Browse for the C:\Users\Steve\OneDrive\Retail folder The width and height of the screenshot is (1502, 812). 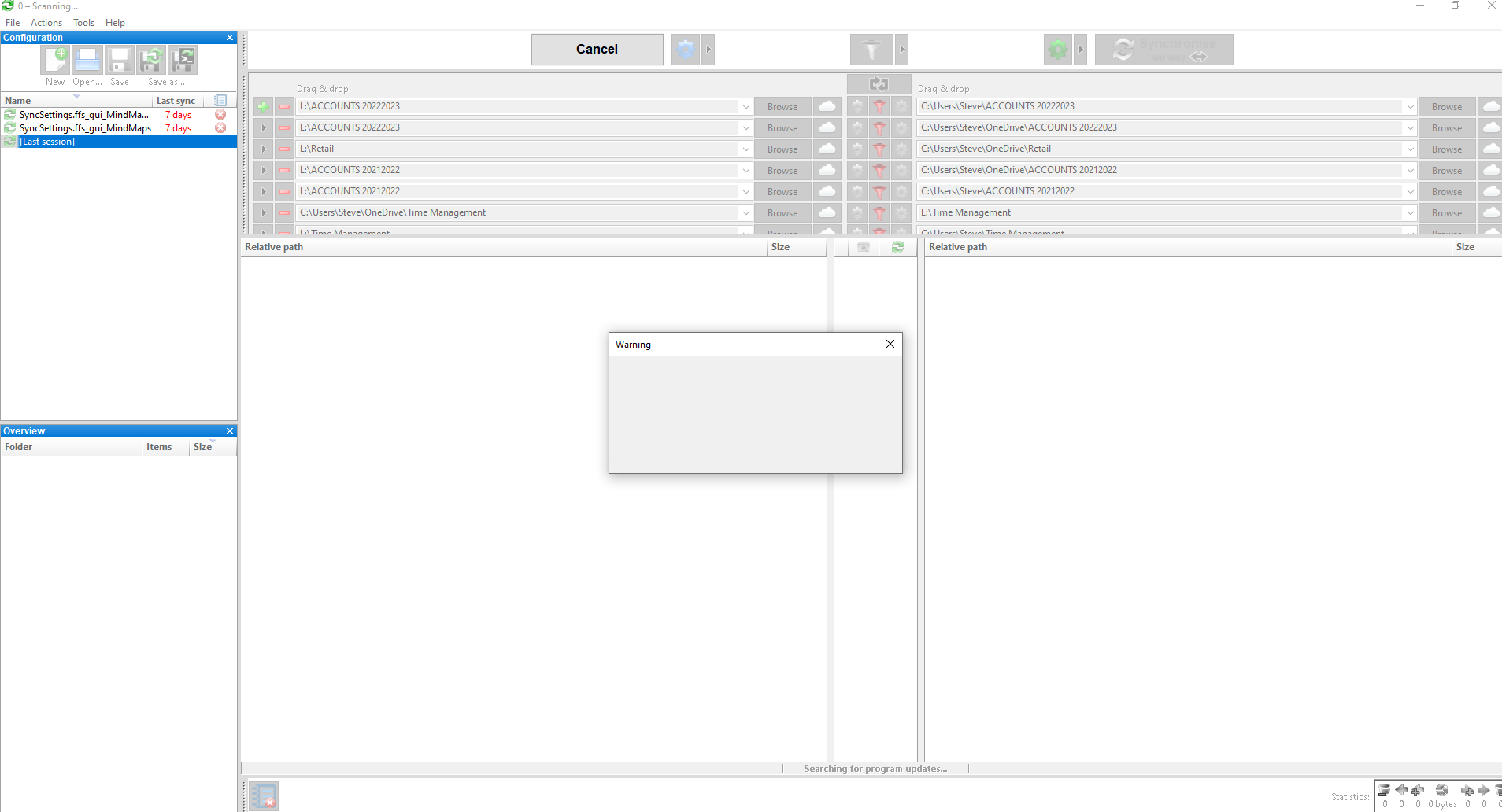coord(1447,149)
